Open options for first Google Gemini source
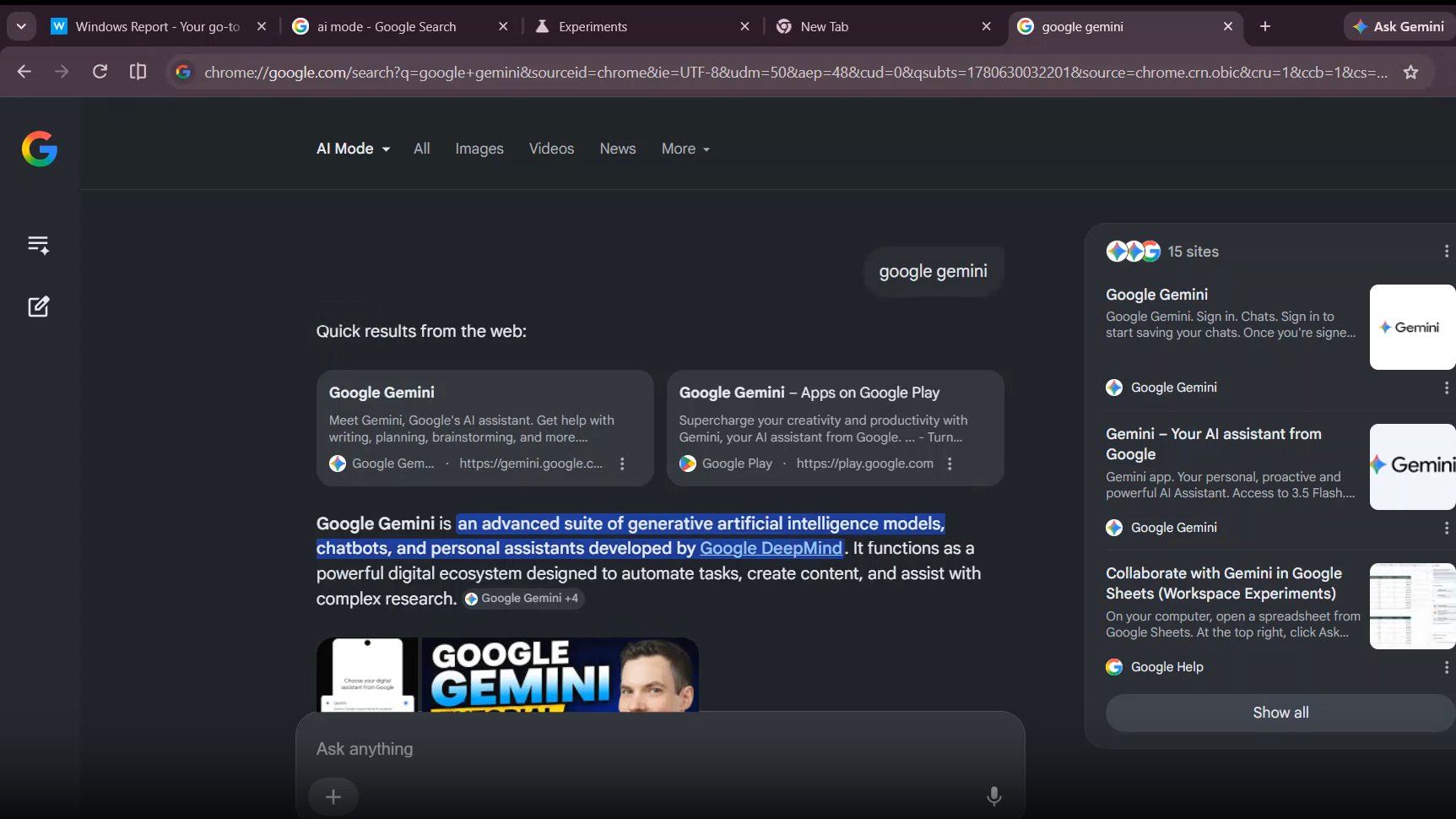The width and height of the screenshot is (1456, 819). [x=1446, y=388]
